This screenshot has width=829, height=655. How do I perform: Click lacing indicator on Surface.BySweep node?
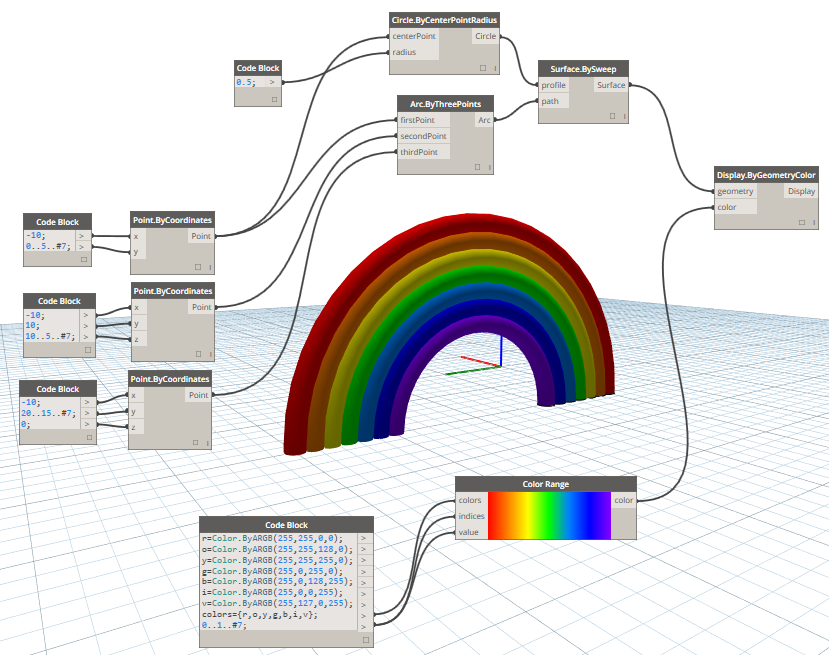click(624, 117)
